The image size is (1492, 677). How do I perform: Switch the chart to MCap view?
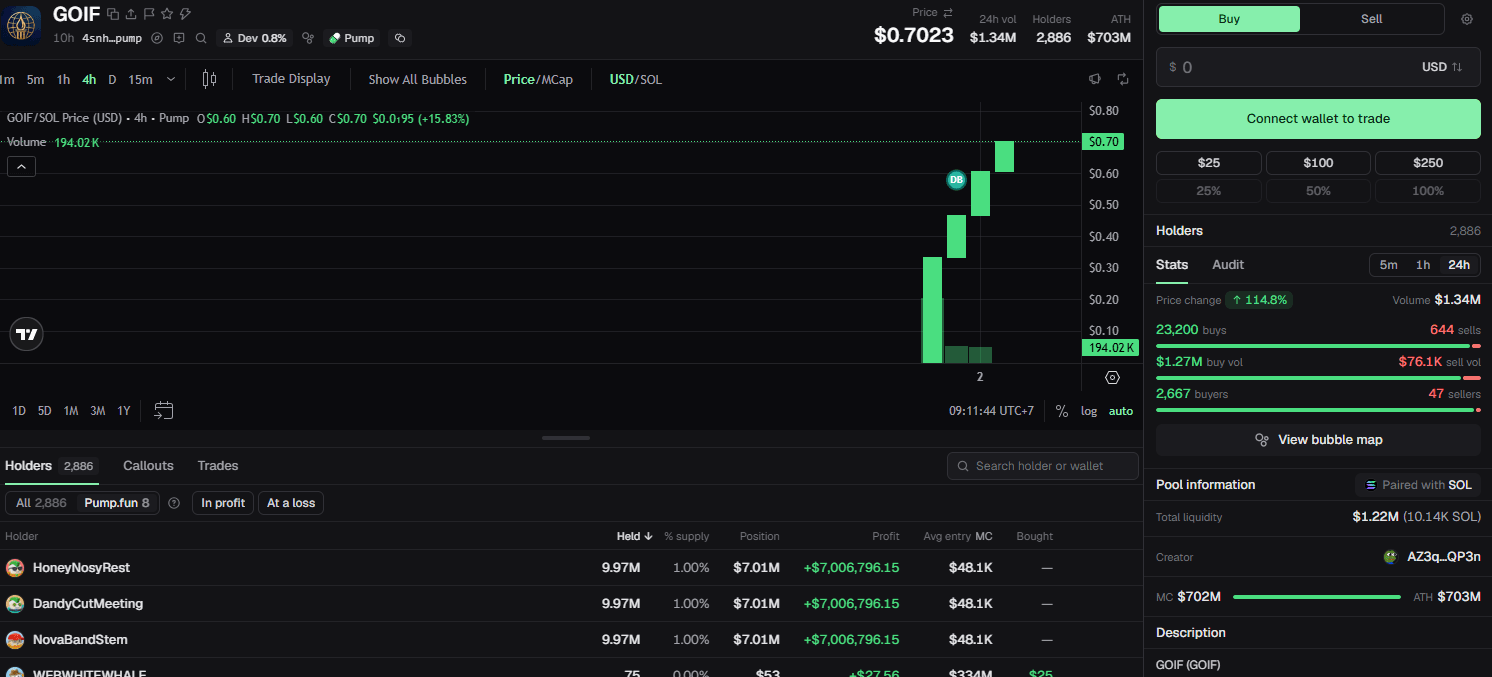point(557,79)
